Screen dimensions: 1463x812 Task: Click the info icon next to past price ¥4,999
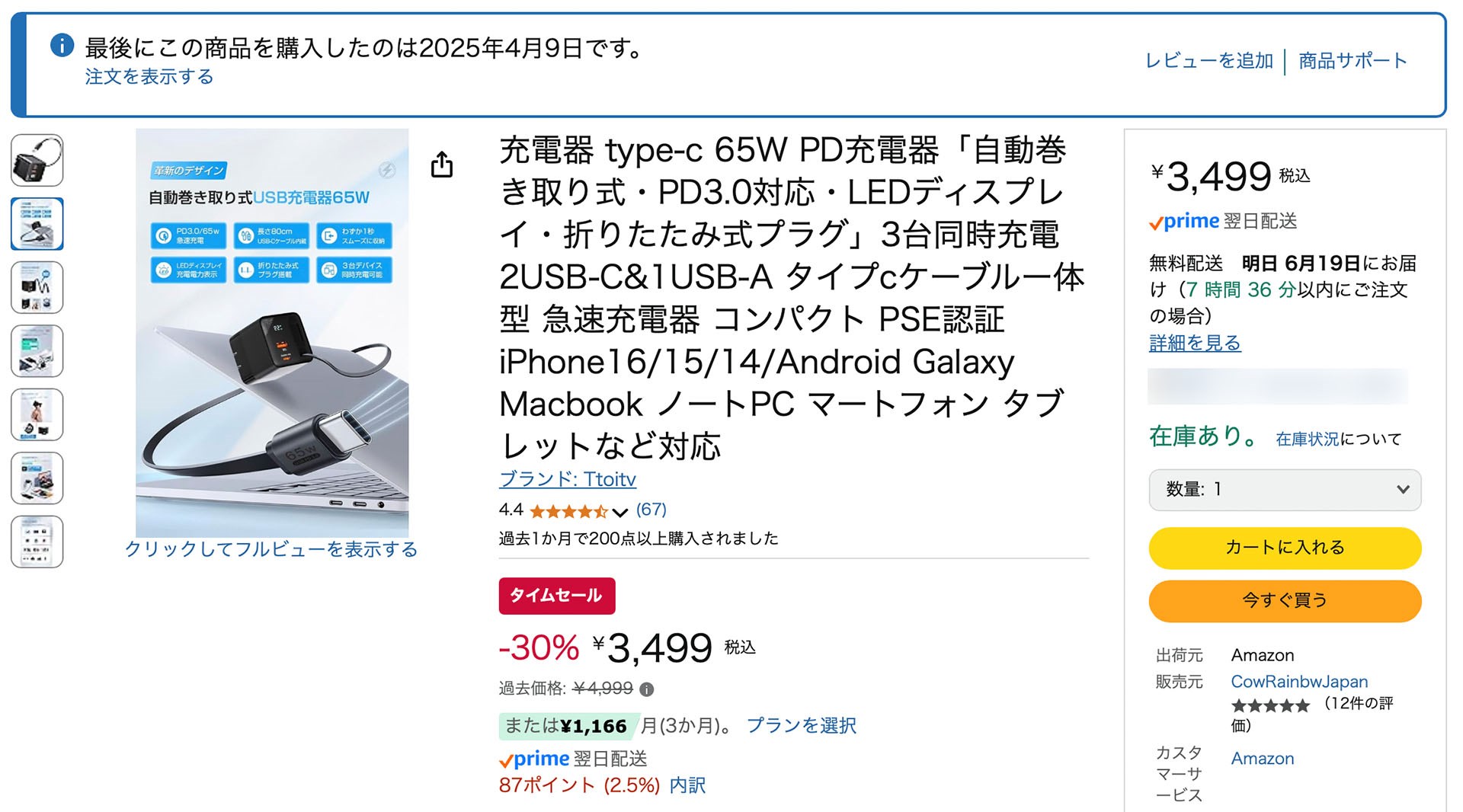(x=648, y=689)
